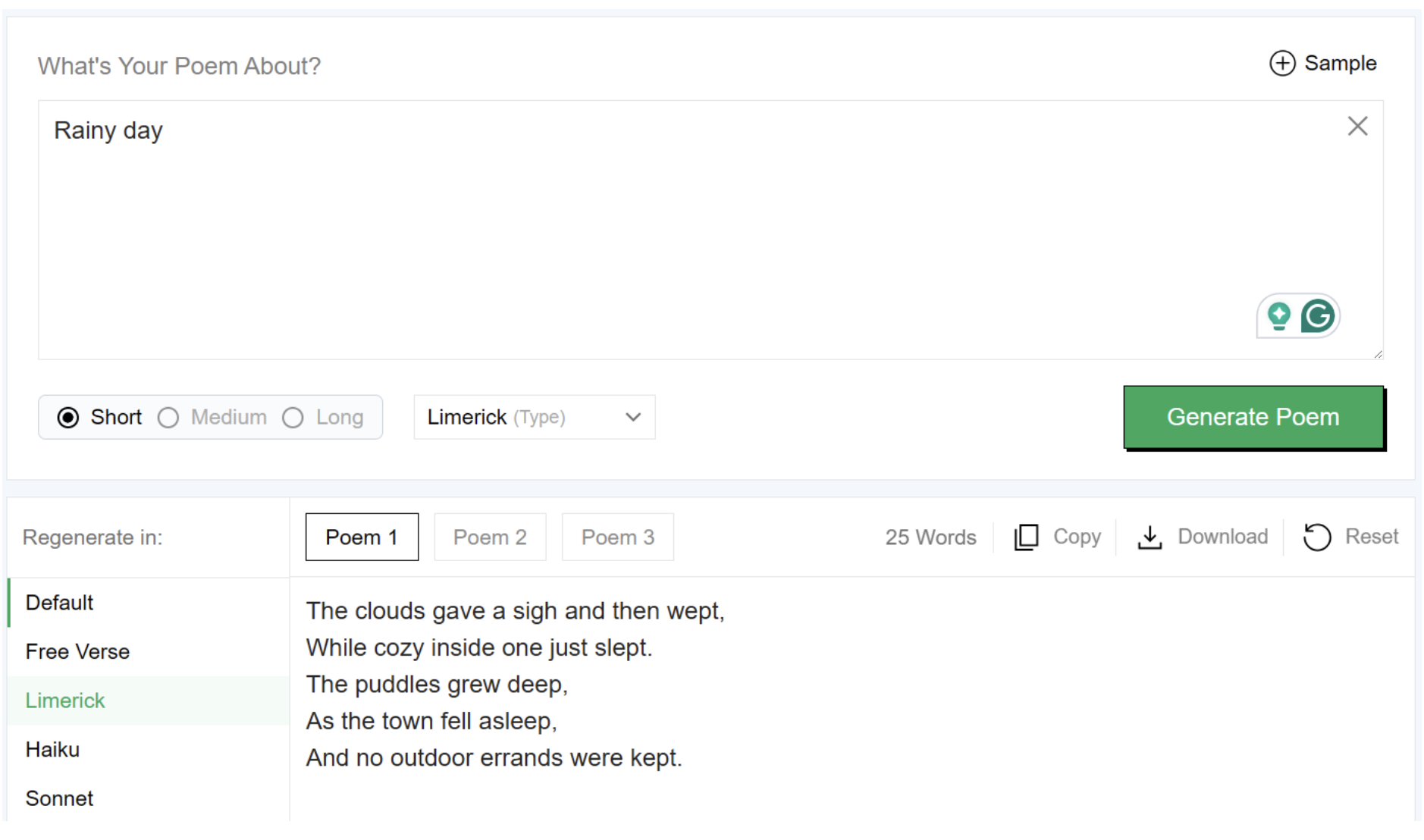Image resolution: width=1424 pixels, height=840 pixels.
Task: Clear the poem topic with X icon
Action: point(1357,126)
